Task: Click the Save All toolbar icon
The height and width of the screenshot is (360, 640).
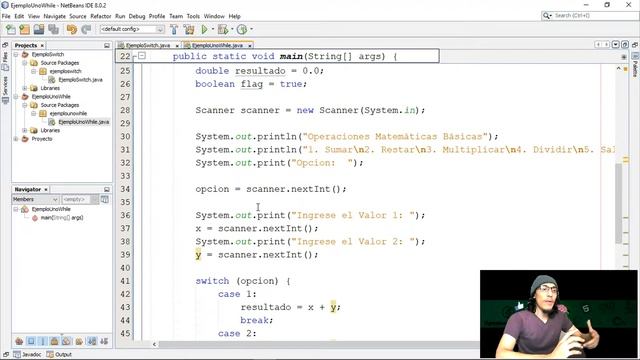Action: click(53, 29)
